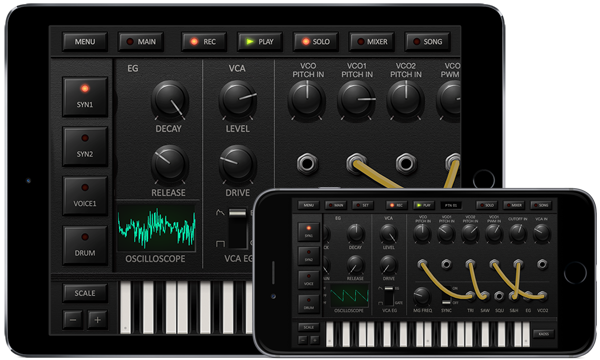Click the VCA EG slider switch
600x360 pixels.
[238, 228]
